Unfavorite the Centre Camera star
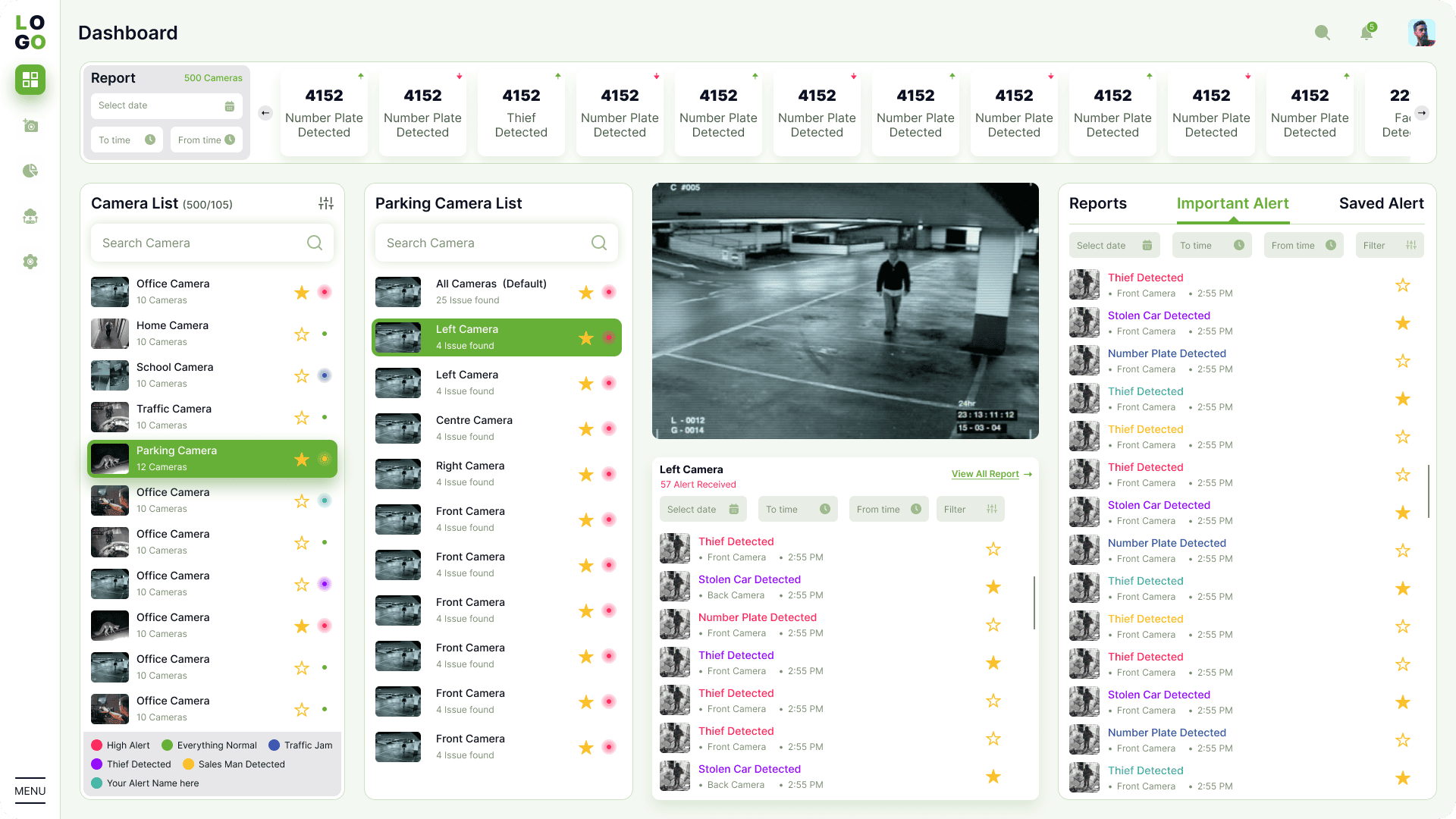The image size is (1456, 819). pos(586,429)
